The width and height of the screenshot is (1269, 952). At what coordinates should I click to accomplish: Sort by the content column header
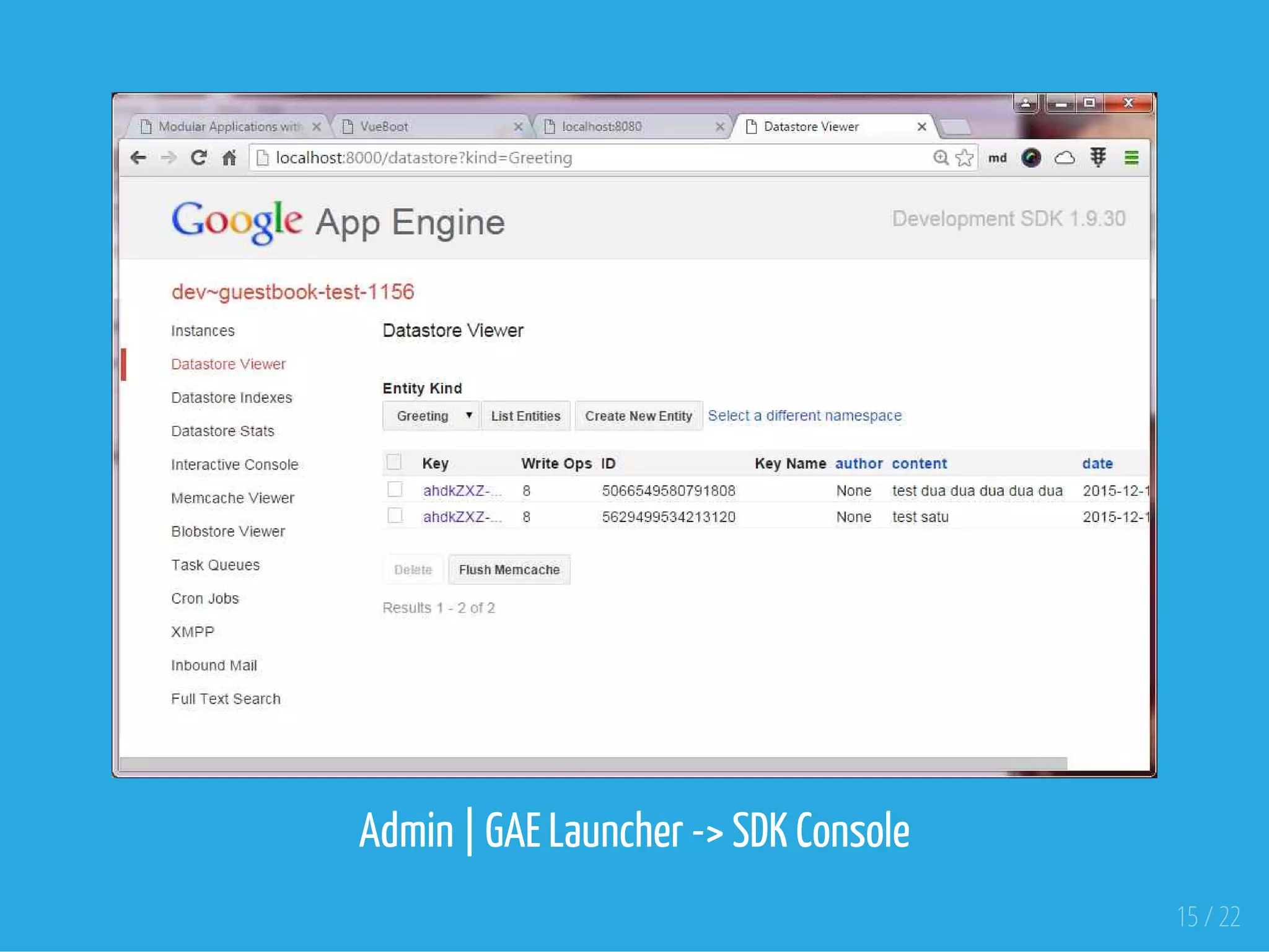click(920, 463)
